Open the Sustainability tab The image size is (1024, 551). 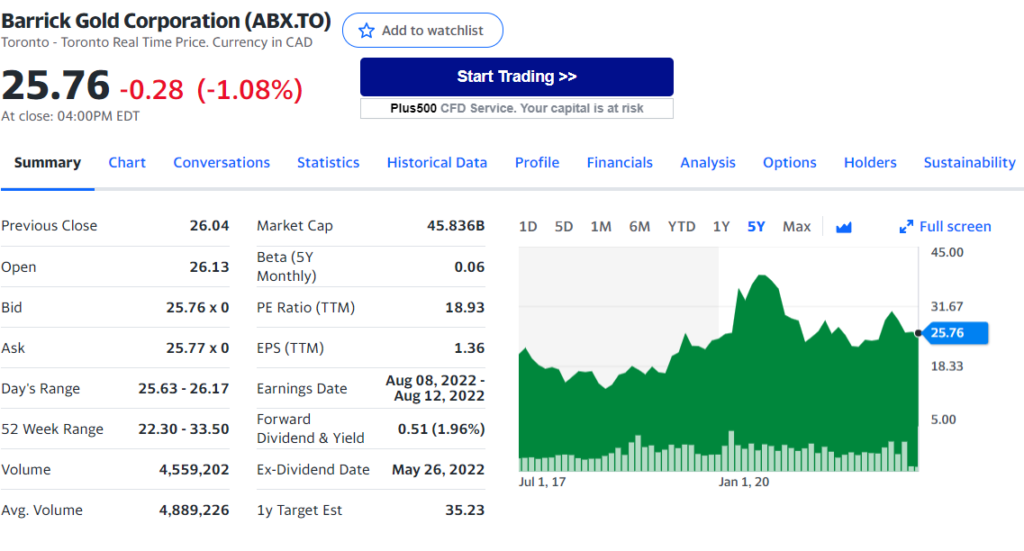pyautogui.click(x=969, y=163)
